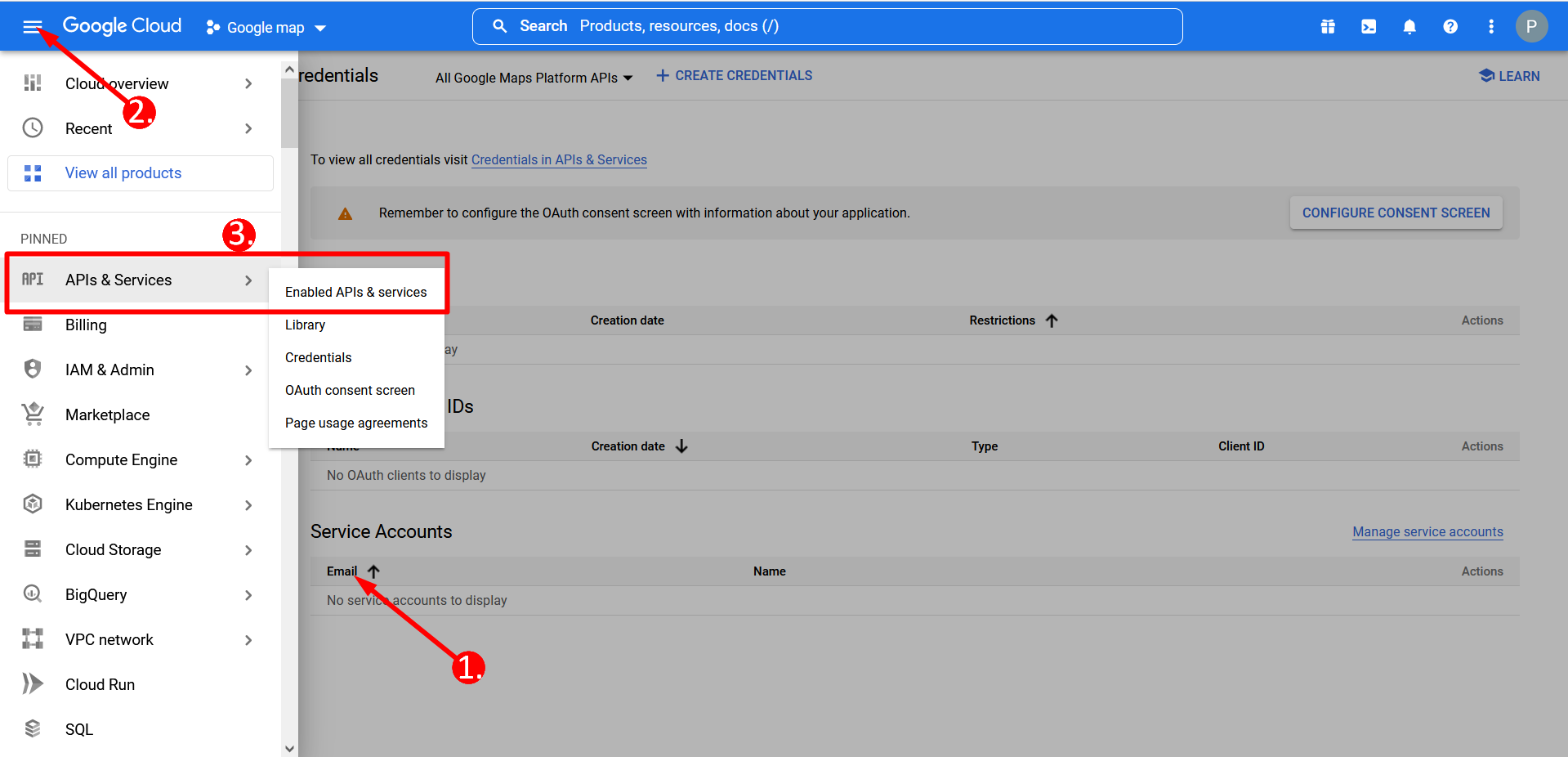1568x757 pixels.
Task: Click the search magnifier icon
Action: pos(500,26)
